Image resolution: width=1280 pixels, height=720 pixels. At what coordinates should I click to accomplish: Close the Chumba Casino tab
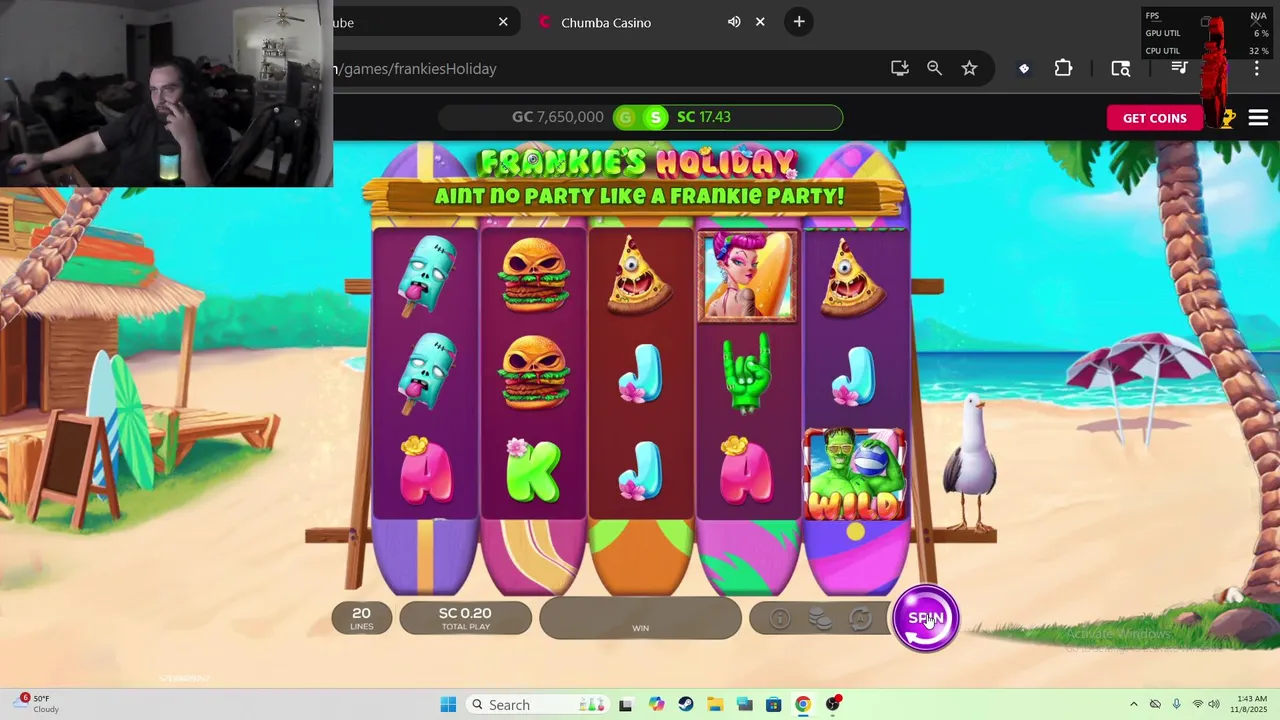(760, 22)
